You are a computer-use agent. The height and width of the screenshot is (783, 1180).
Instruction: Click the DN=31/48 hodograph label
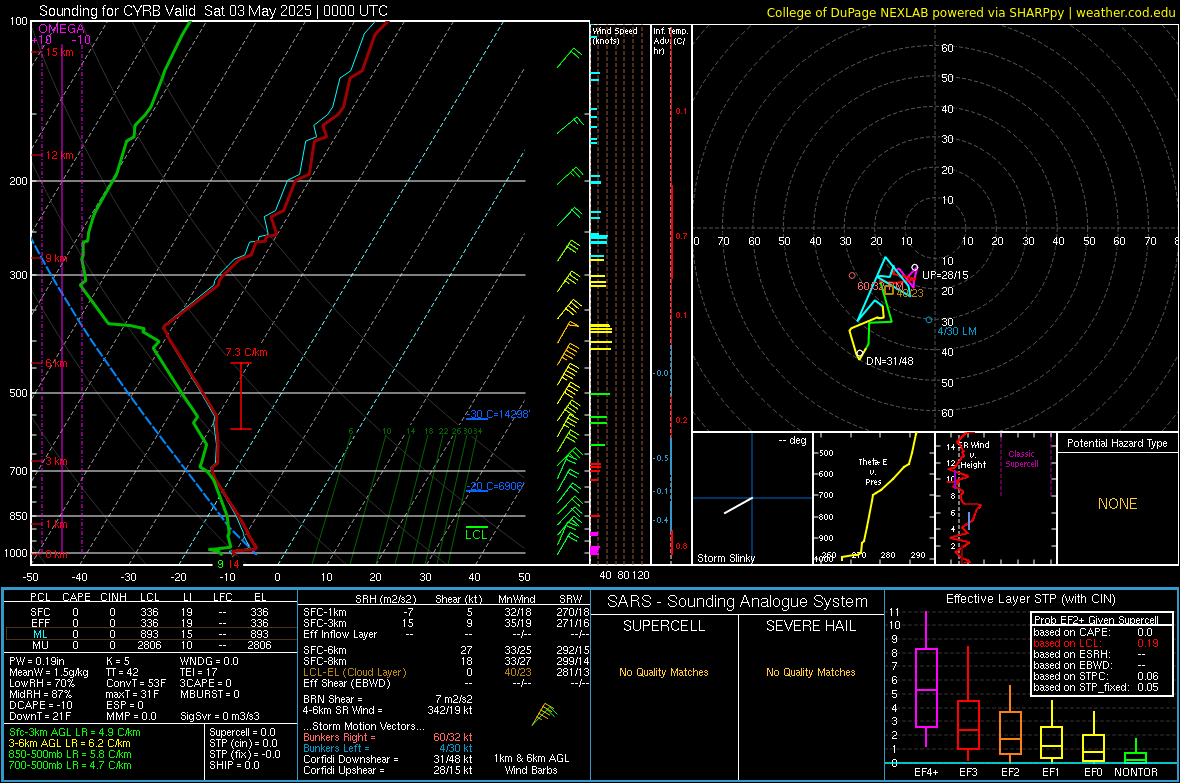tap(890, 361)
